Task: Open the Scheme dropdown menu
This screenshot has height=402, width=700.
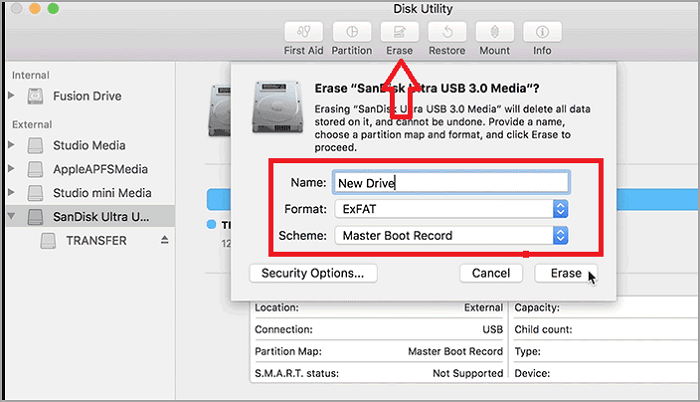Action: [453, 236]
